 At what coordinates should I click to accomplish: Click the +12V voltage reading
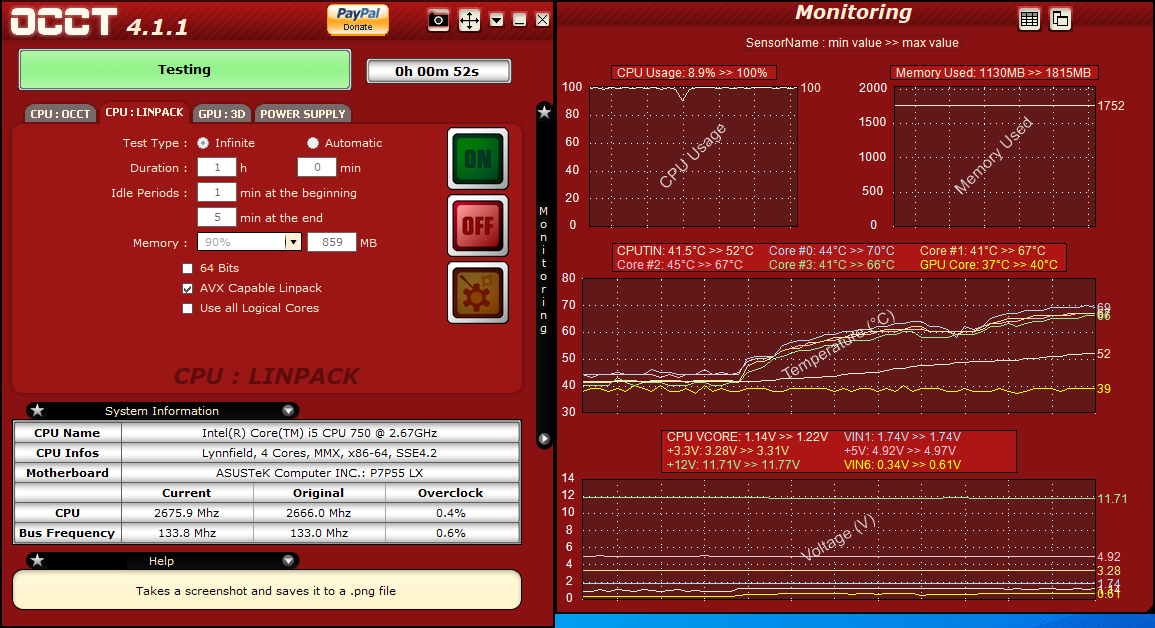(x=732, y=465)
